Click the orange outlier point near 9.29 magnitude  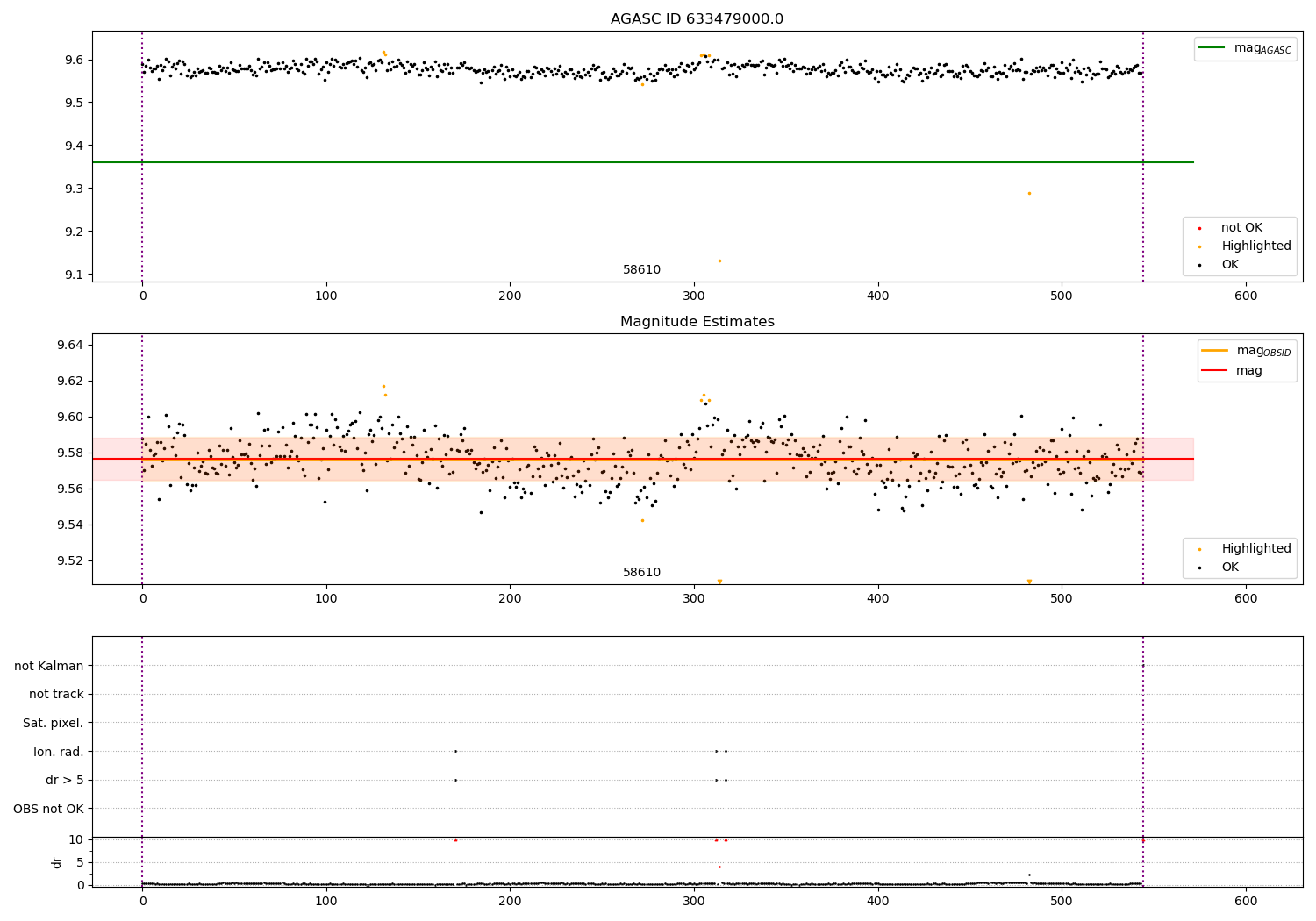(1029, 193)
